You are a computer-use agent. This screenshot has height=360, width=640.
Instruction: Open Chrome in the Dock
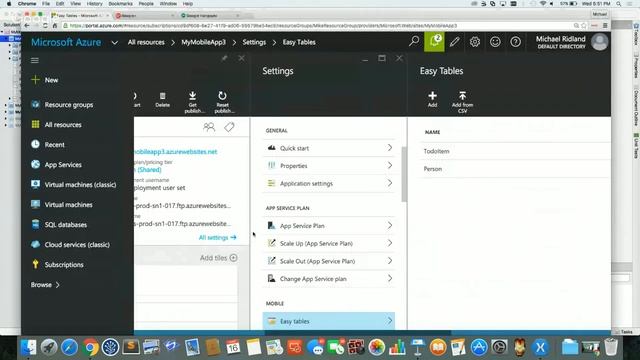point(91,347)
